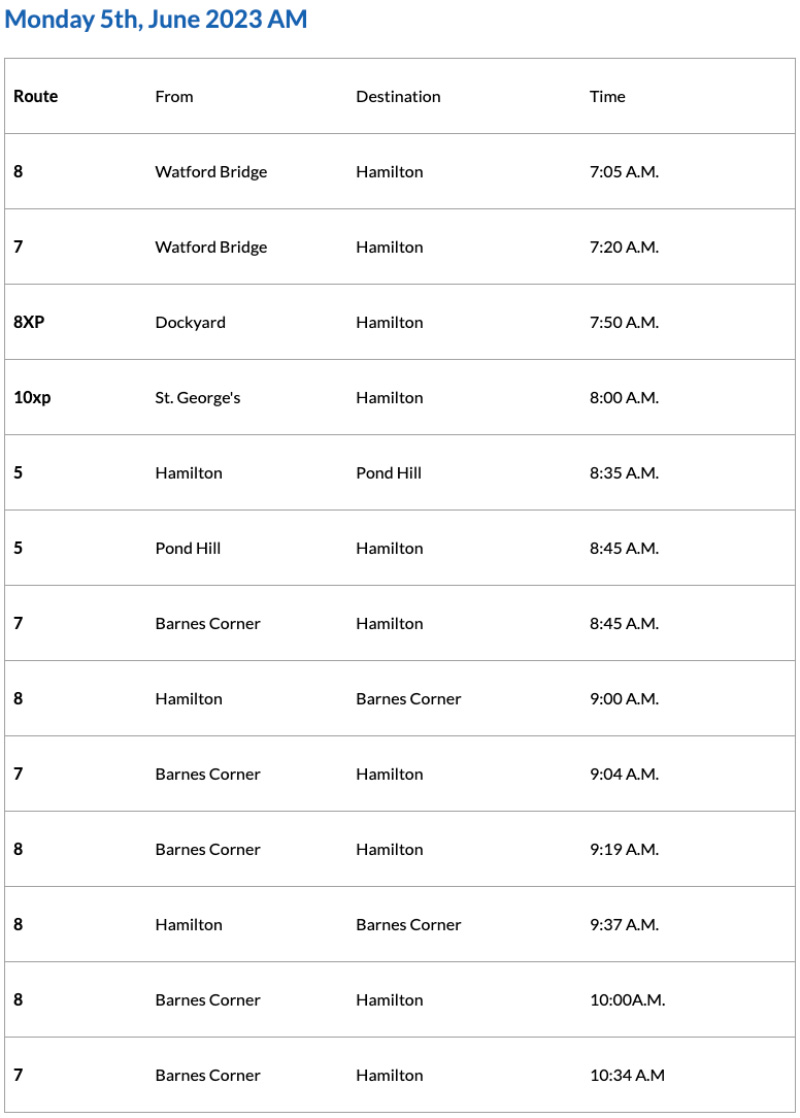Select the 10xp route cell
Screen dimensions: 800x1118
pyautogui.click(x=32, y=398)
